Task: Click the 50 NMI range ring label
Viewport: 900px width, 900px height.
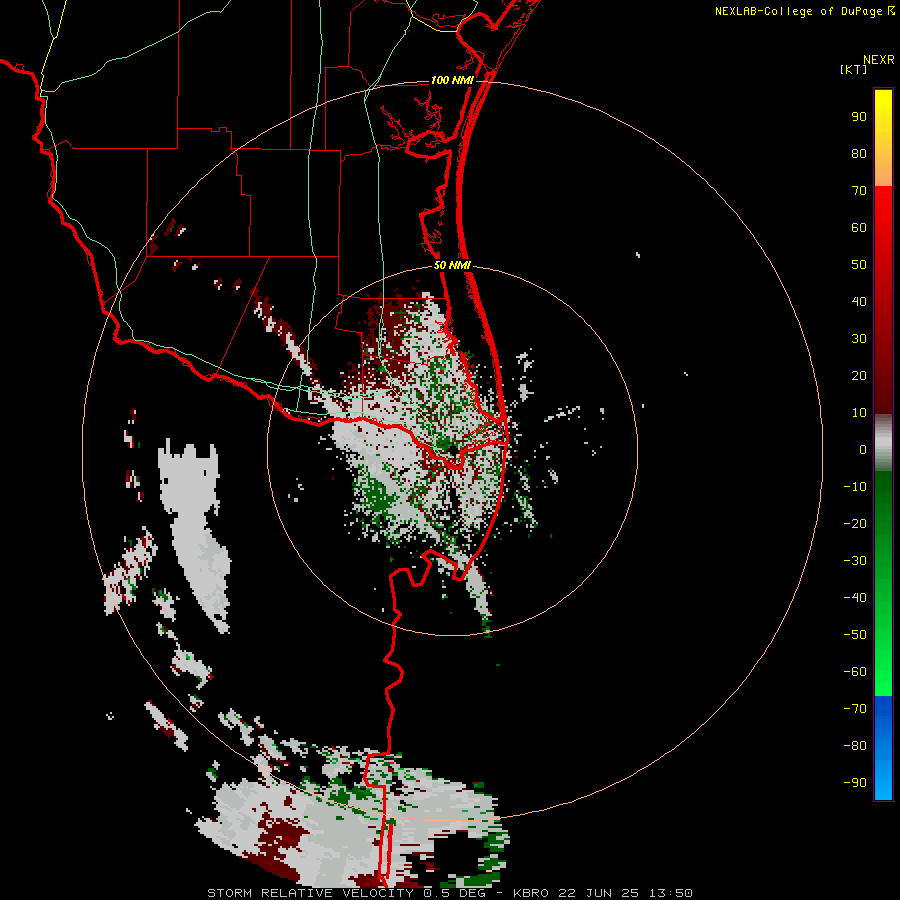Action: point(452,265)
